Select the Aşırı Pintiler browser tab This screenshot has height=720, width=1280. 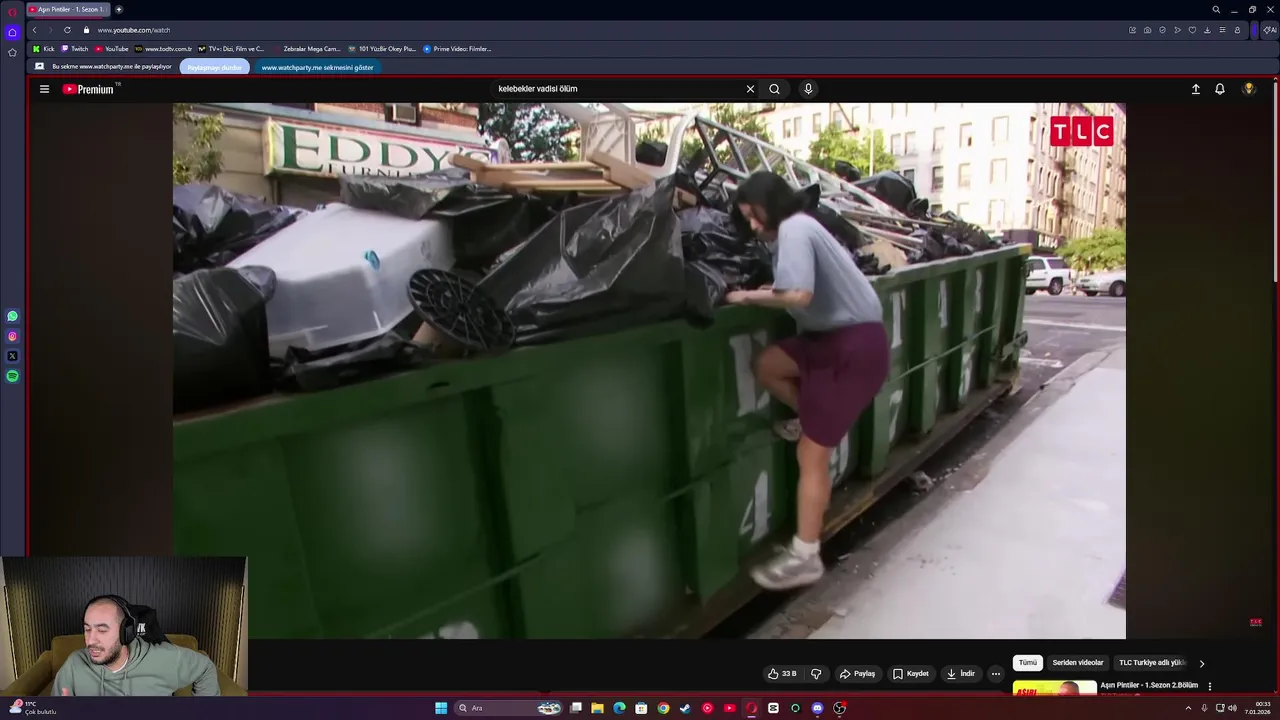point(68,9)
